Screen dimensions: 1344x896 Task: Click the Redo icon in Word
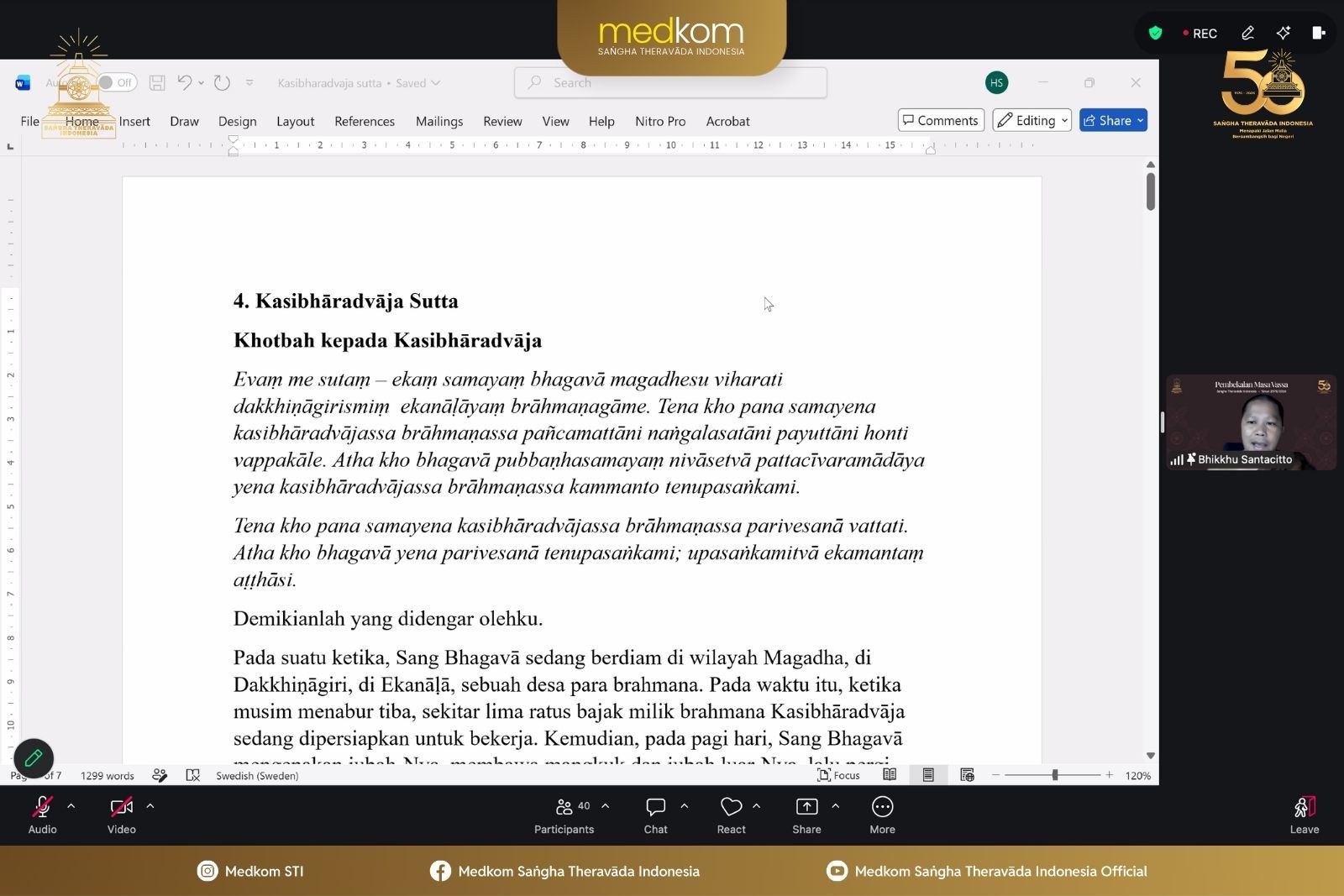(x=222, y=82)
